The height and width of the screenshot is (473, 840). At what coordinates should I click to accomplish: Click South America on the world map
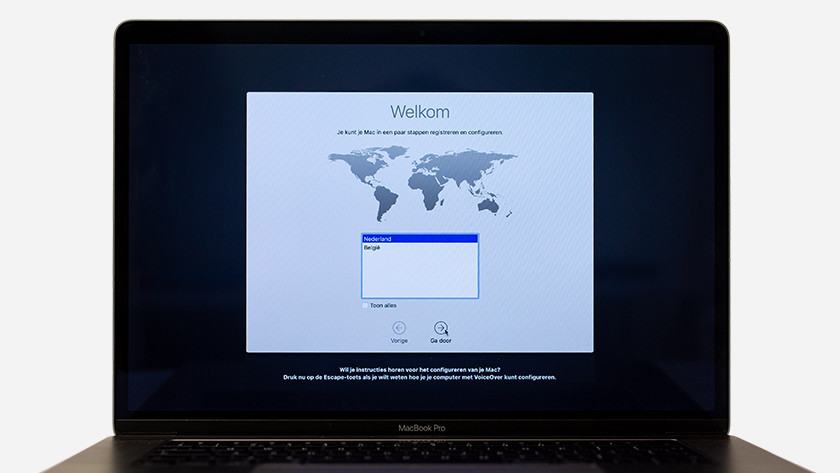click(x=384, y=203)
